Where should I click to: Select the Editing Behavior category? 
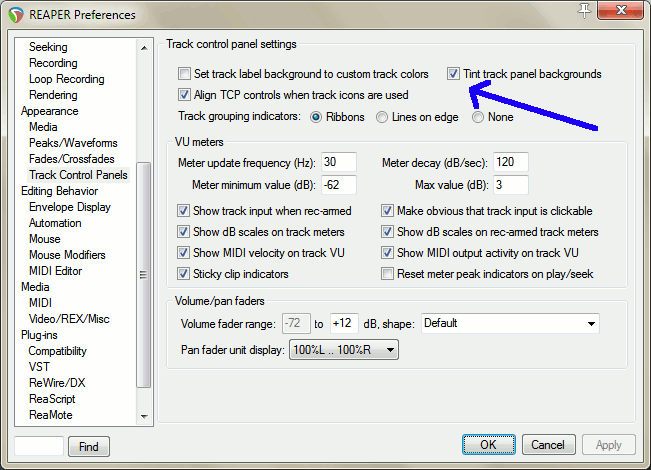[59, 191]
